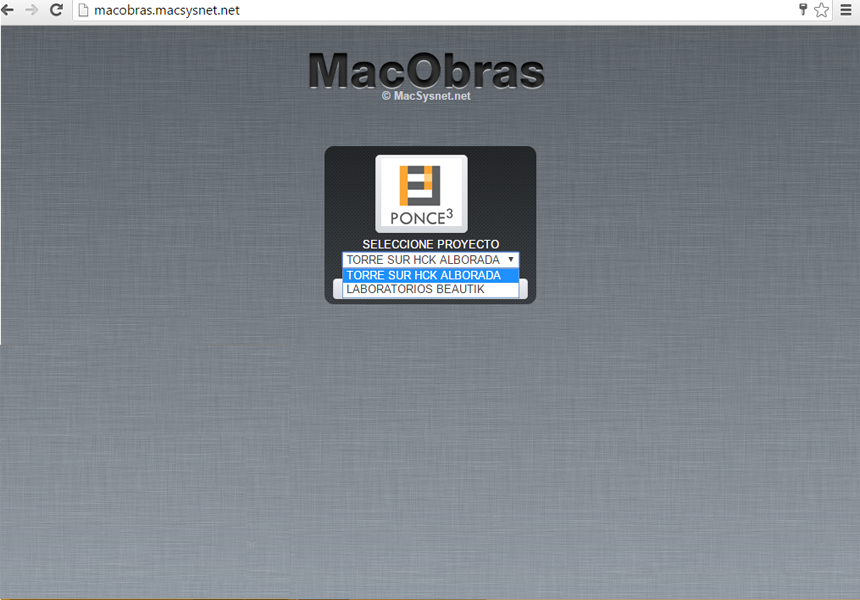Open the Chrome hamburger menu
This screenshot has height=600, width=860.
(x=846, y=10)
